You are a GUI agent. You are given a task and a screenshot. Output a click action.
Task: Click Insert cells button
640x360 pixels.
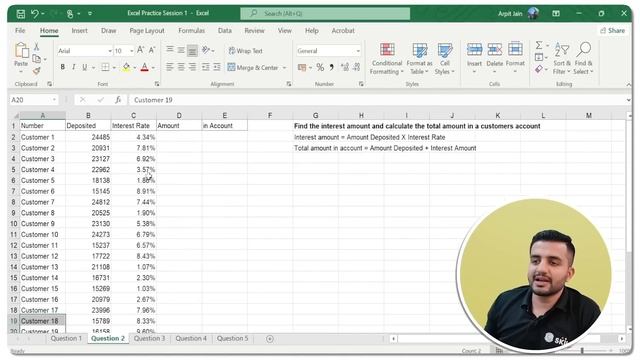pos(474,59)
